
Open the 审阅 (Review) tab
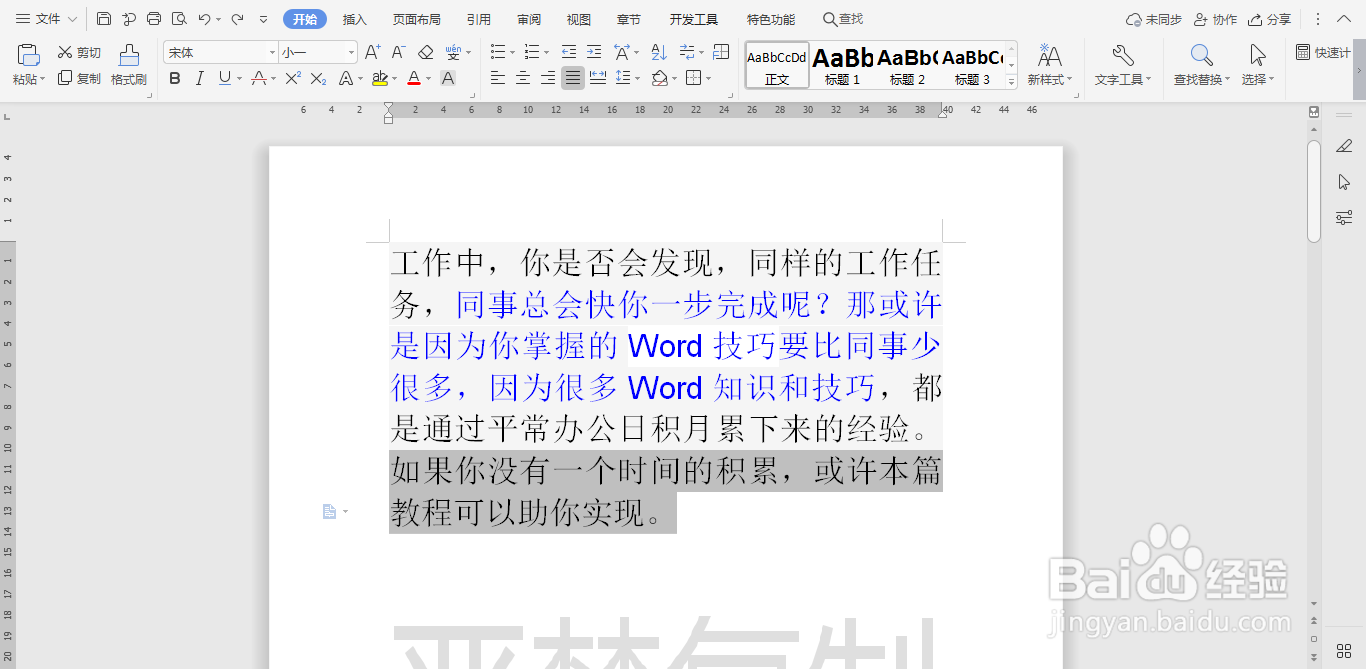(529, 19)
